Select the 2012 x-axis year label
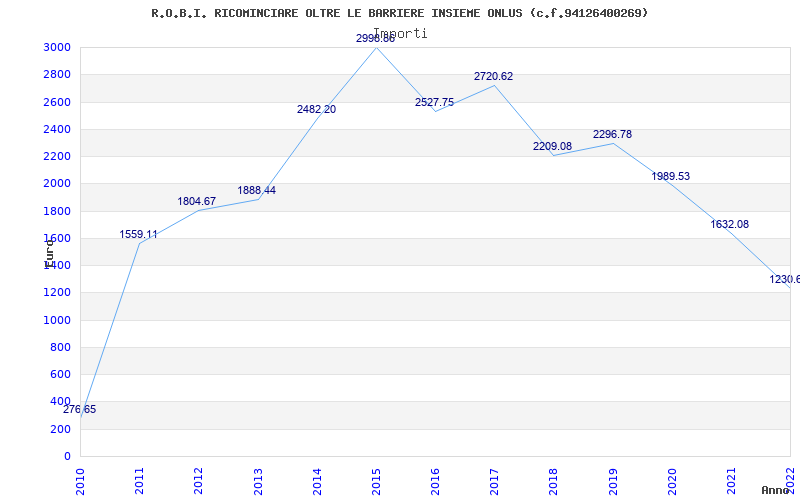The height and width of the screenshot is (500, 800). coord(198,481)
